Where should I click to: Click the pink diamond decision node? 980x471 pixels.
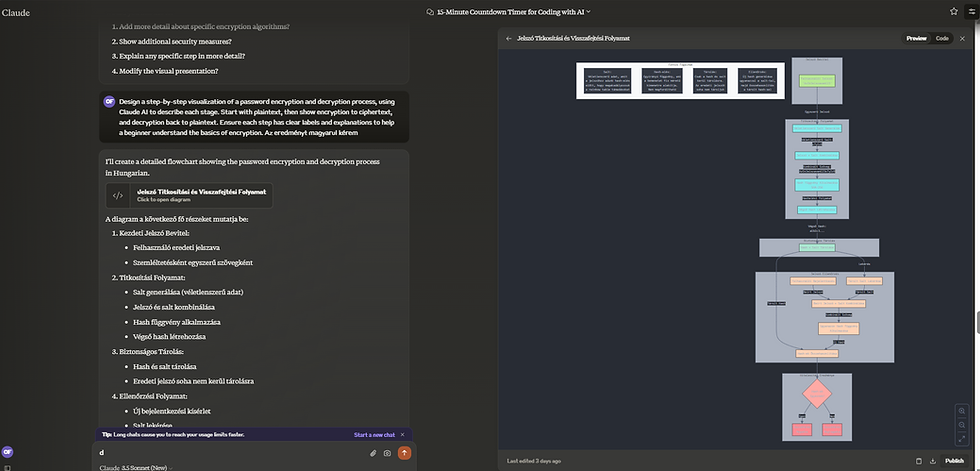coord(817,393)
